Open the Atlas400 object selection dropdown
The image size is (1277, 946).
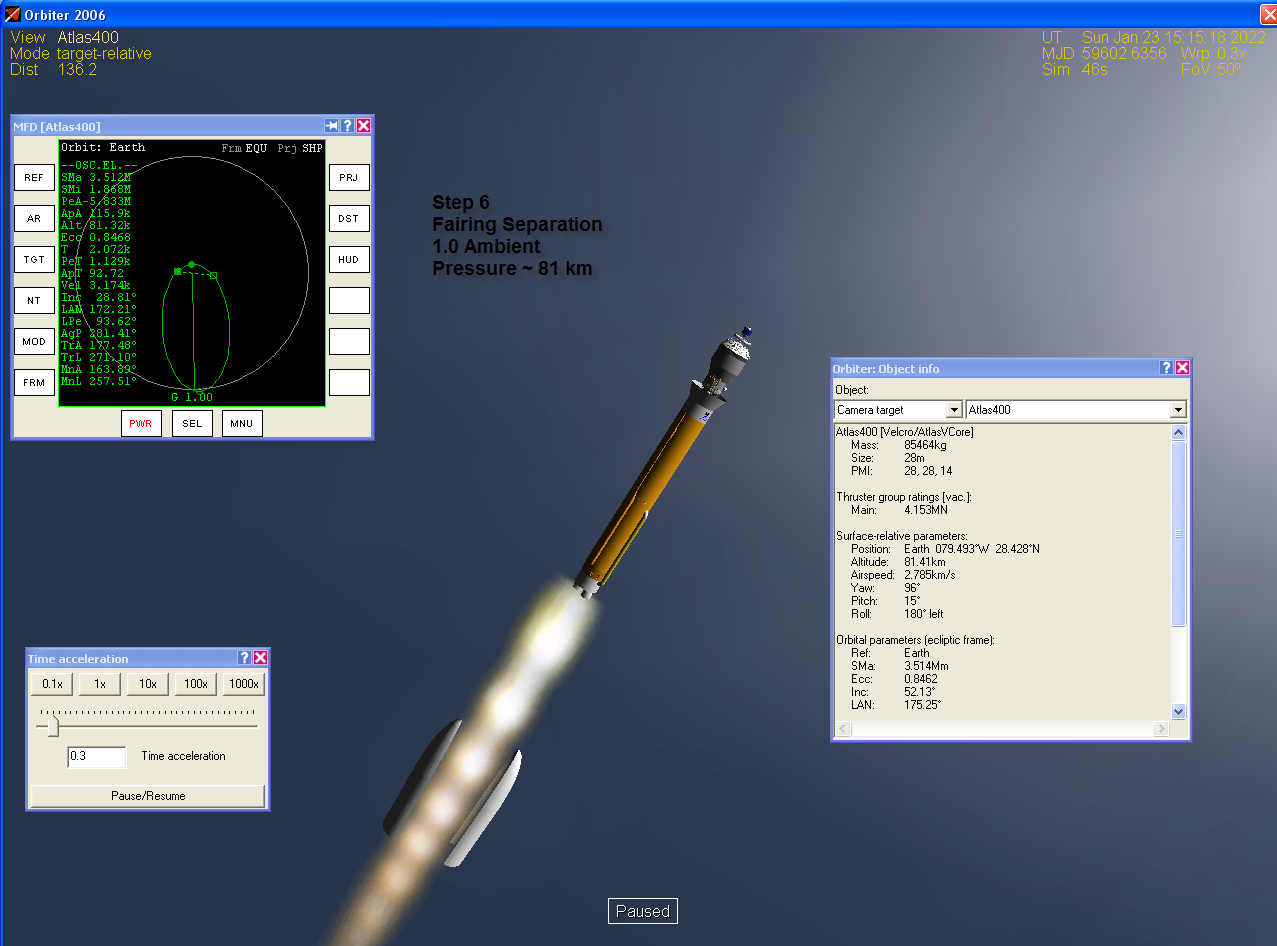point(1178,410)
